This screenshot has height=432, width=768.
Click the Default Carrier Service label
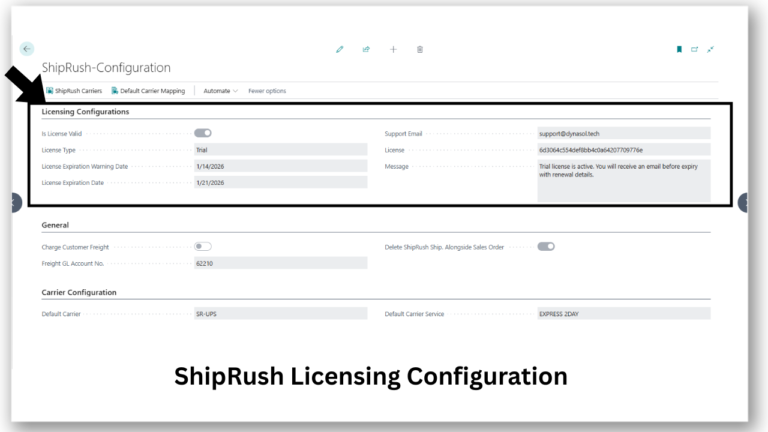tap(414, 314)
